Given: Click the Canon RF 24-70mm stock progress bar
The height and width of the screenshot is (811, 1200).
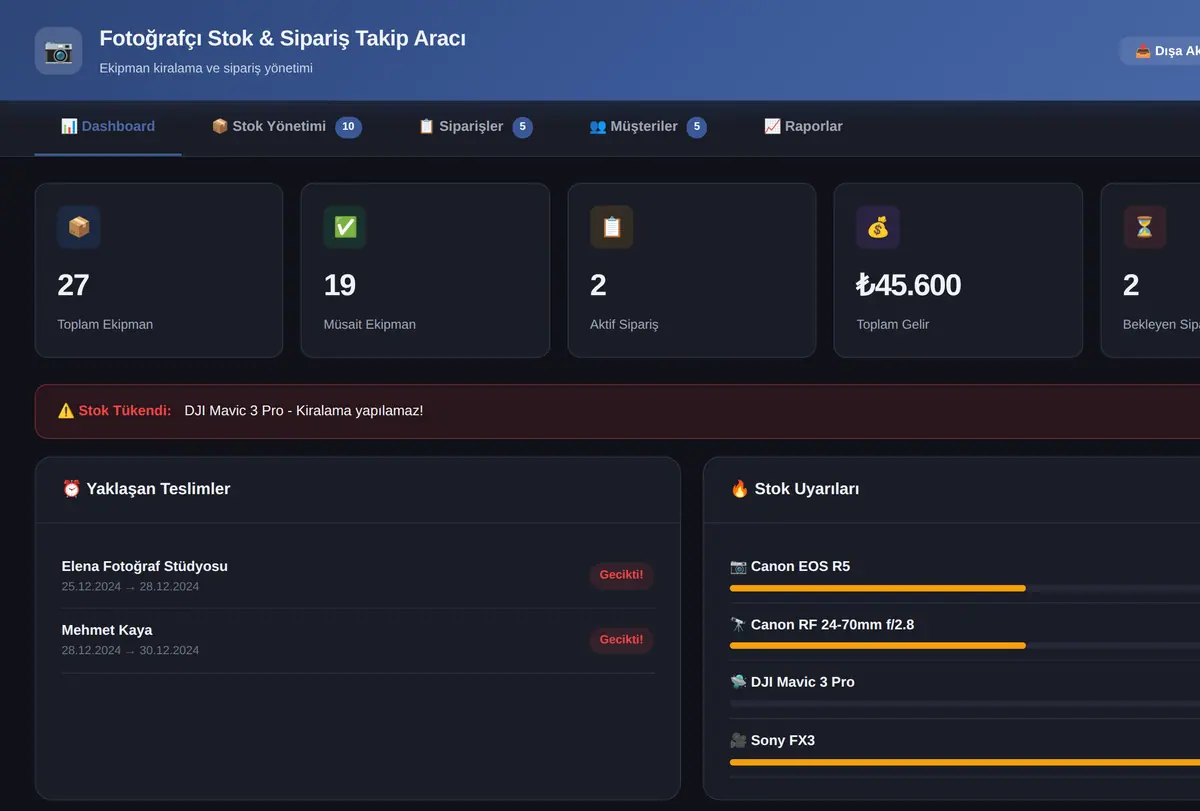Looking at the screenshot, I should [965, 646].
